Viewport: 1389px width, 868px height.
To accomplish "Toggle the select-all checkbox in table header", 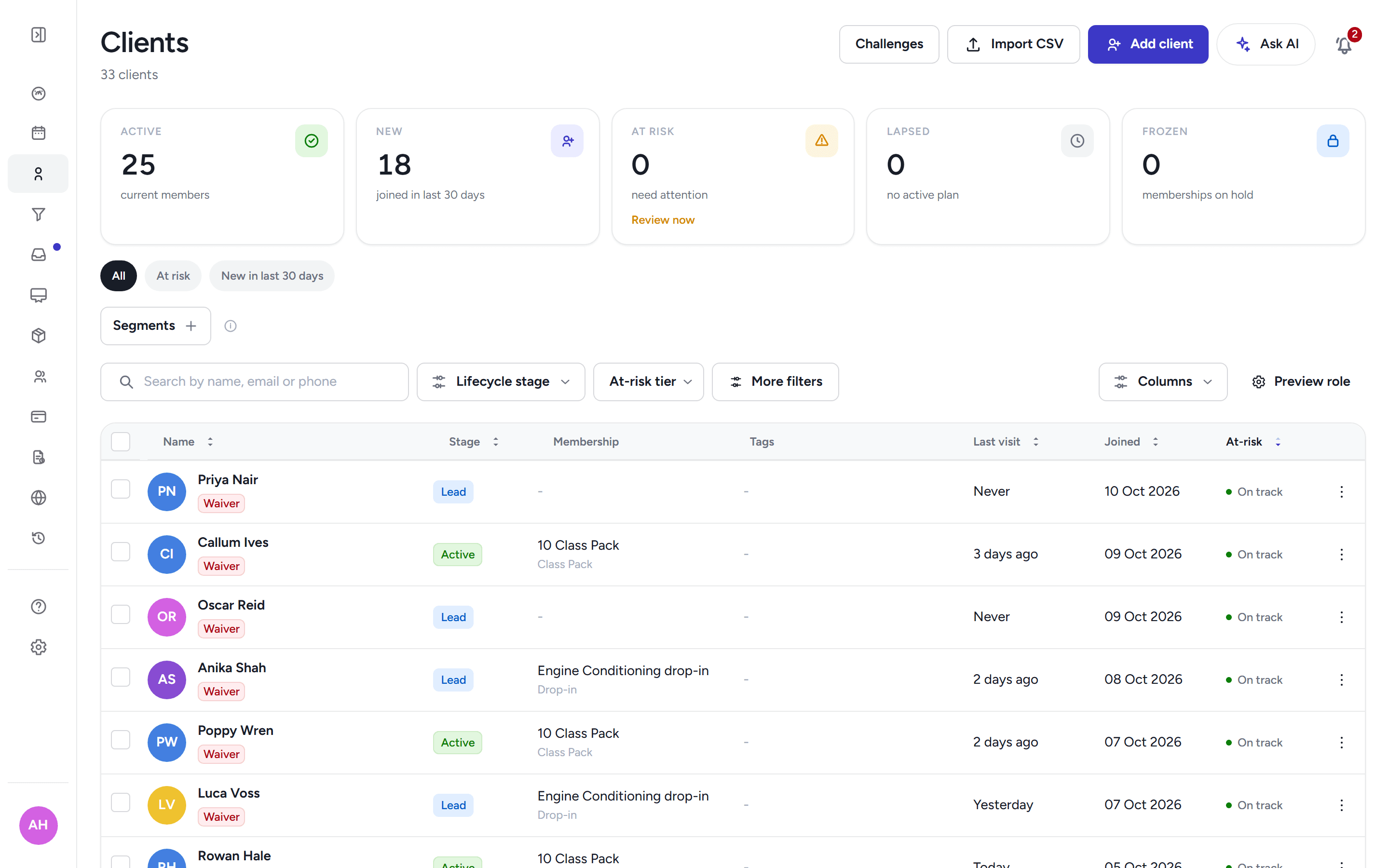I will (121, 441).
